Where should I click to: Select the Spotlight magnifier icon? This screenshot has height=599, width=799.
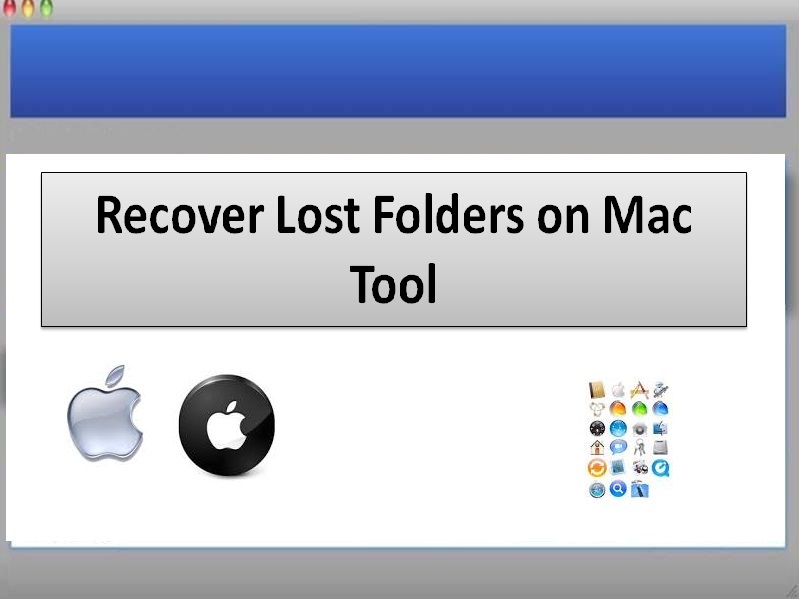[618, 488]
